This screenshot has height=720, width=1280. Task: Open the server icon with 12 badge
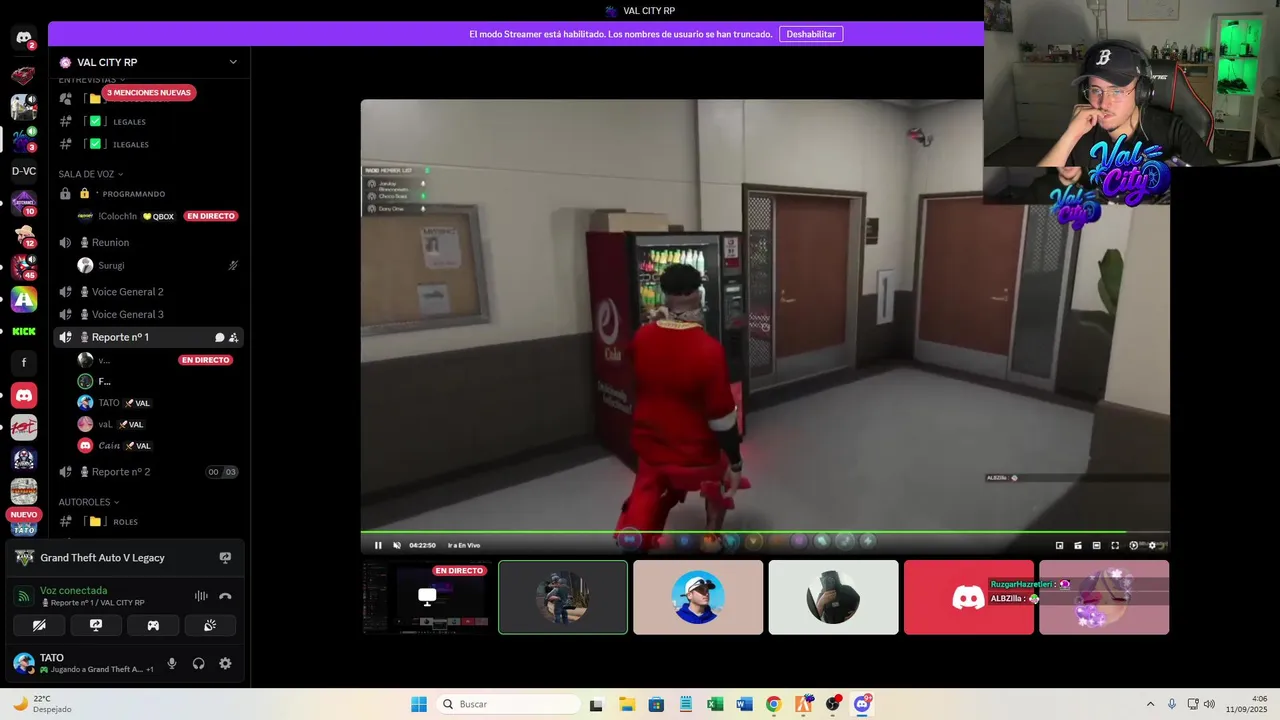24,235
